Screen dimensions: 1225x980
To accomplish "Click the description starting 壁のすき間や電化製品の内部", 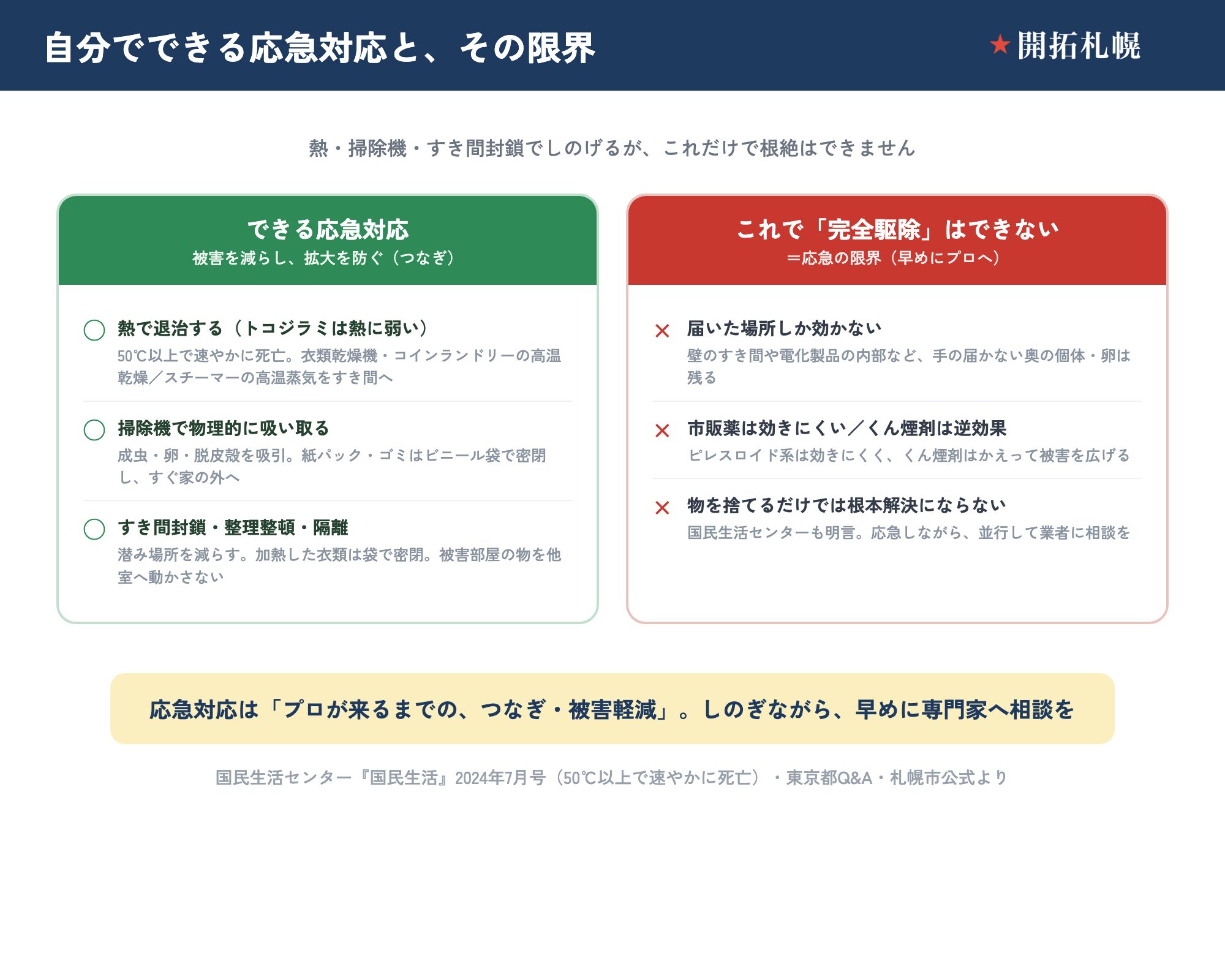I will tap(909, 366).
